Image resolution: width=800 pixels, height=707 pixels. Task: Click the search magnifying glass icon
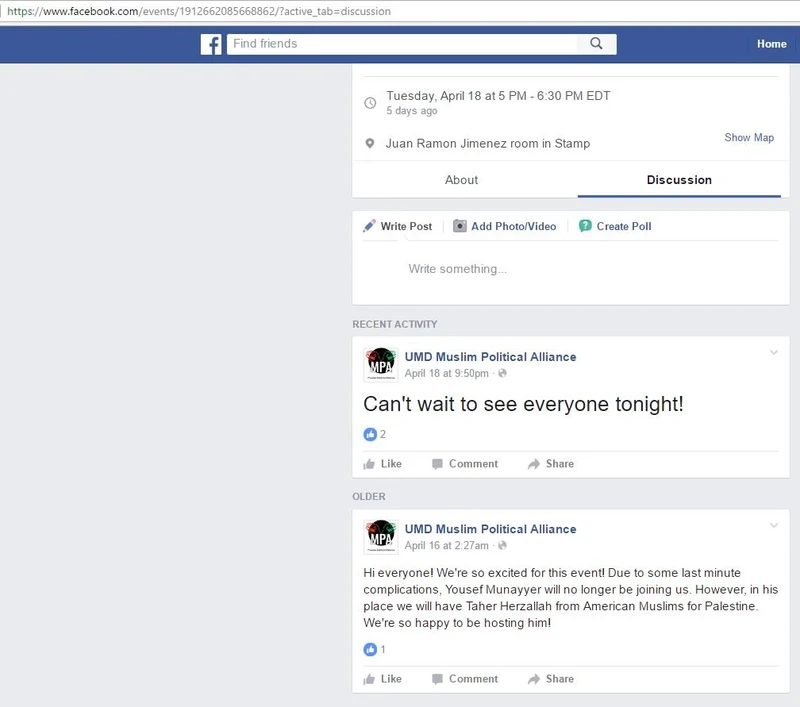coord(596,44)
